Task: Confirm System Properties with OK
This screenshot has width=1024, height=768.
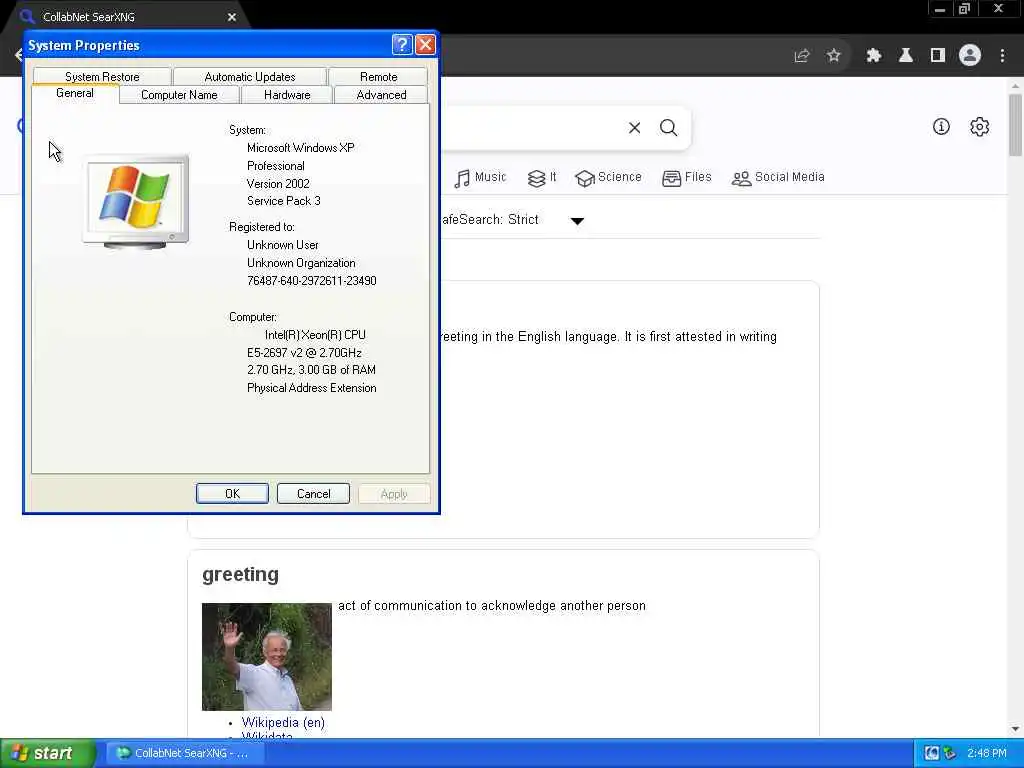Action: (232, 494)
